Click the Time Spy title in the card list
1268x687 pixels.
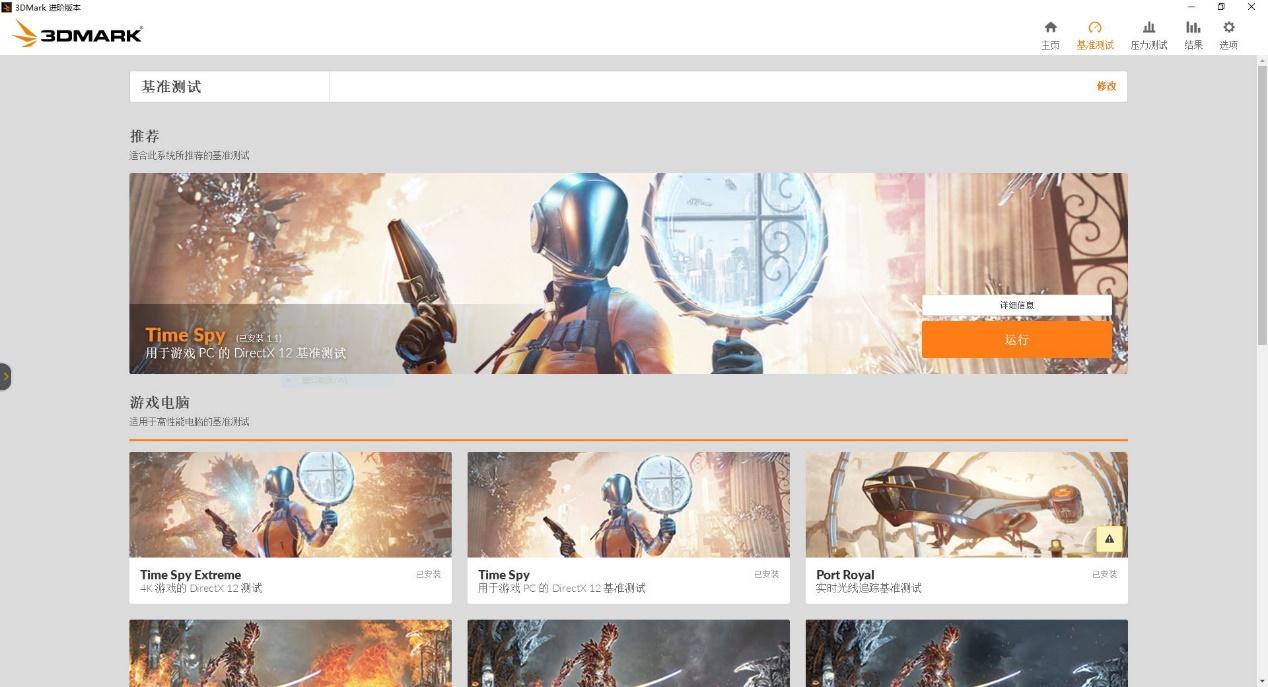coord(504,574)
